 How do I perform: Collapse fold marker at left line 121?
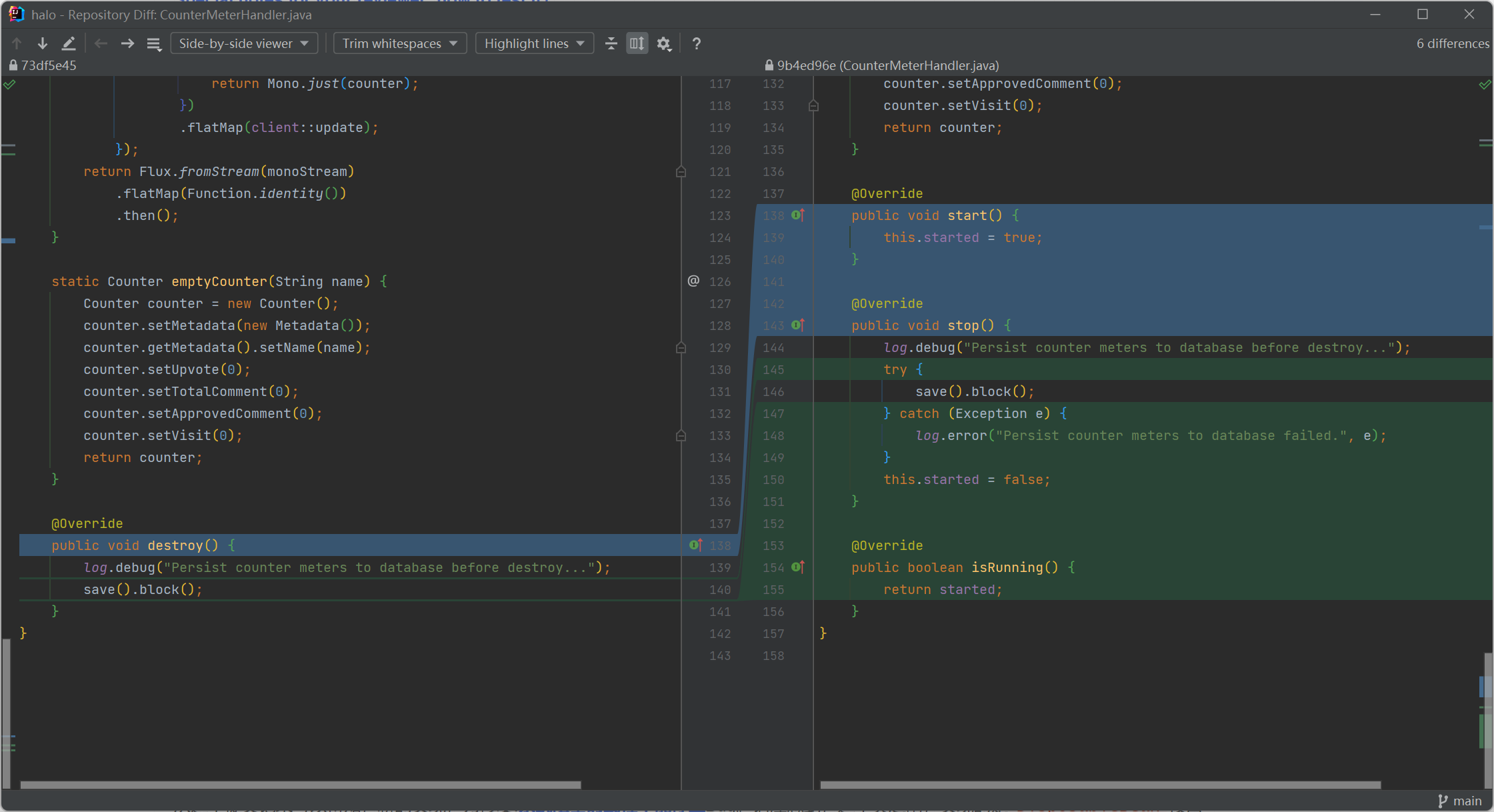pyautogui.click(x=681, y=171)
